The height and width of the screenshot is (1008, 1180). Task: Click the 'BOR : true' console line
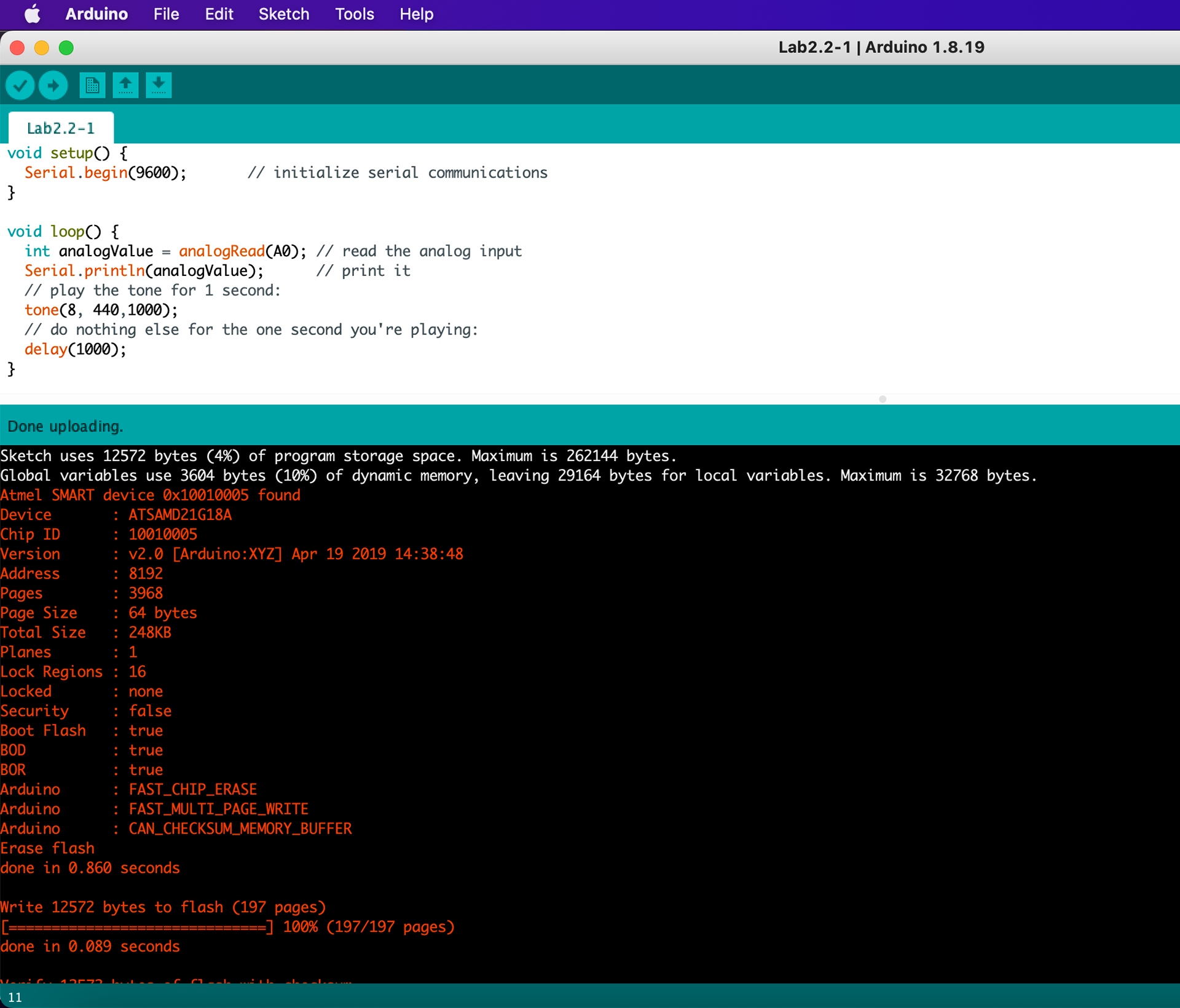82,771
